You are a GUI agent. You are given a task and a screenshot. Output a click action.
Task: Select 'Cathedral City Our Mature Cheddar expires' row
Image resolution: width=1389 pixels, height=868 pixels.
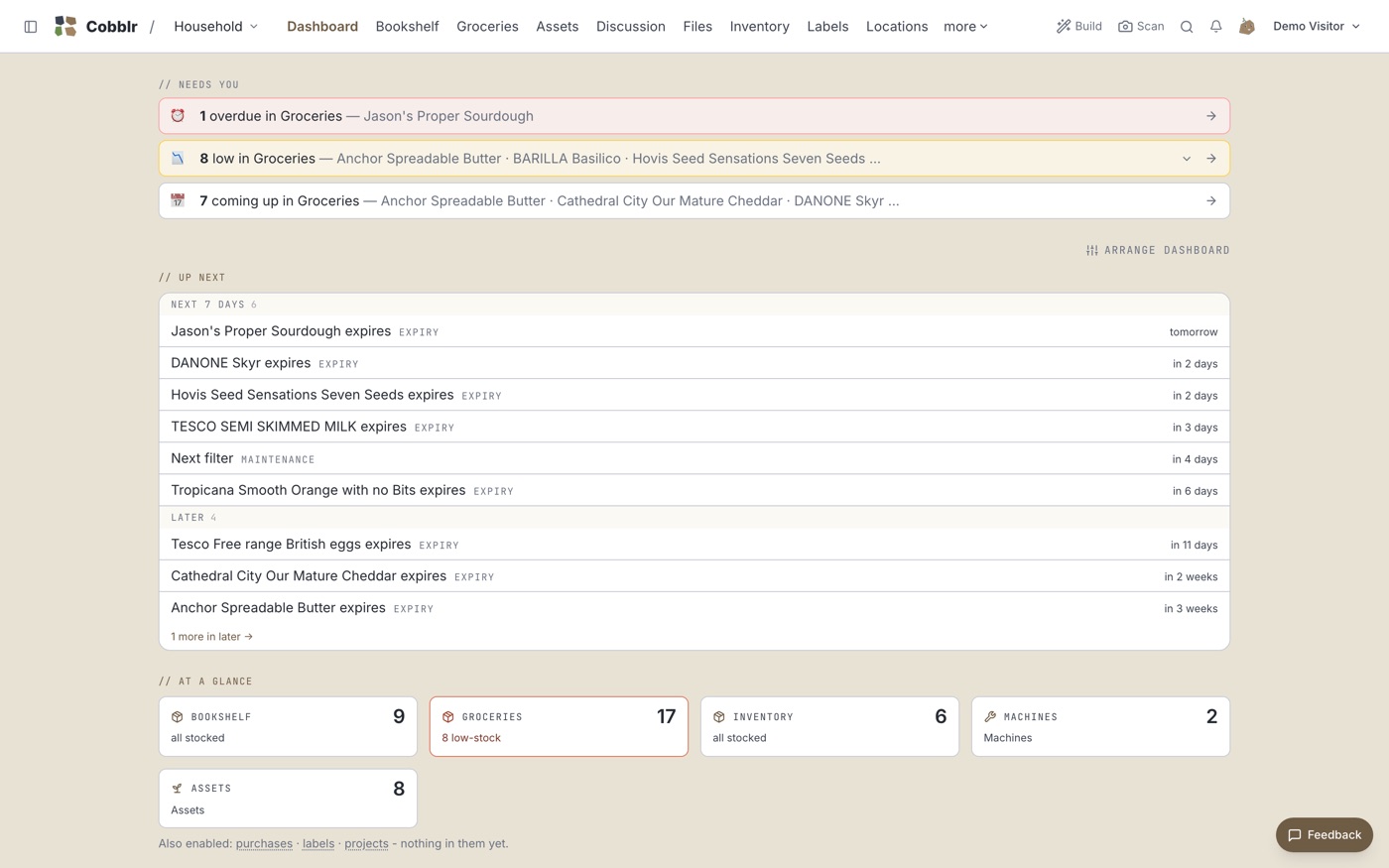(694, 576)
